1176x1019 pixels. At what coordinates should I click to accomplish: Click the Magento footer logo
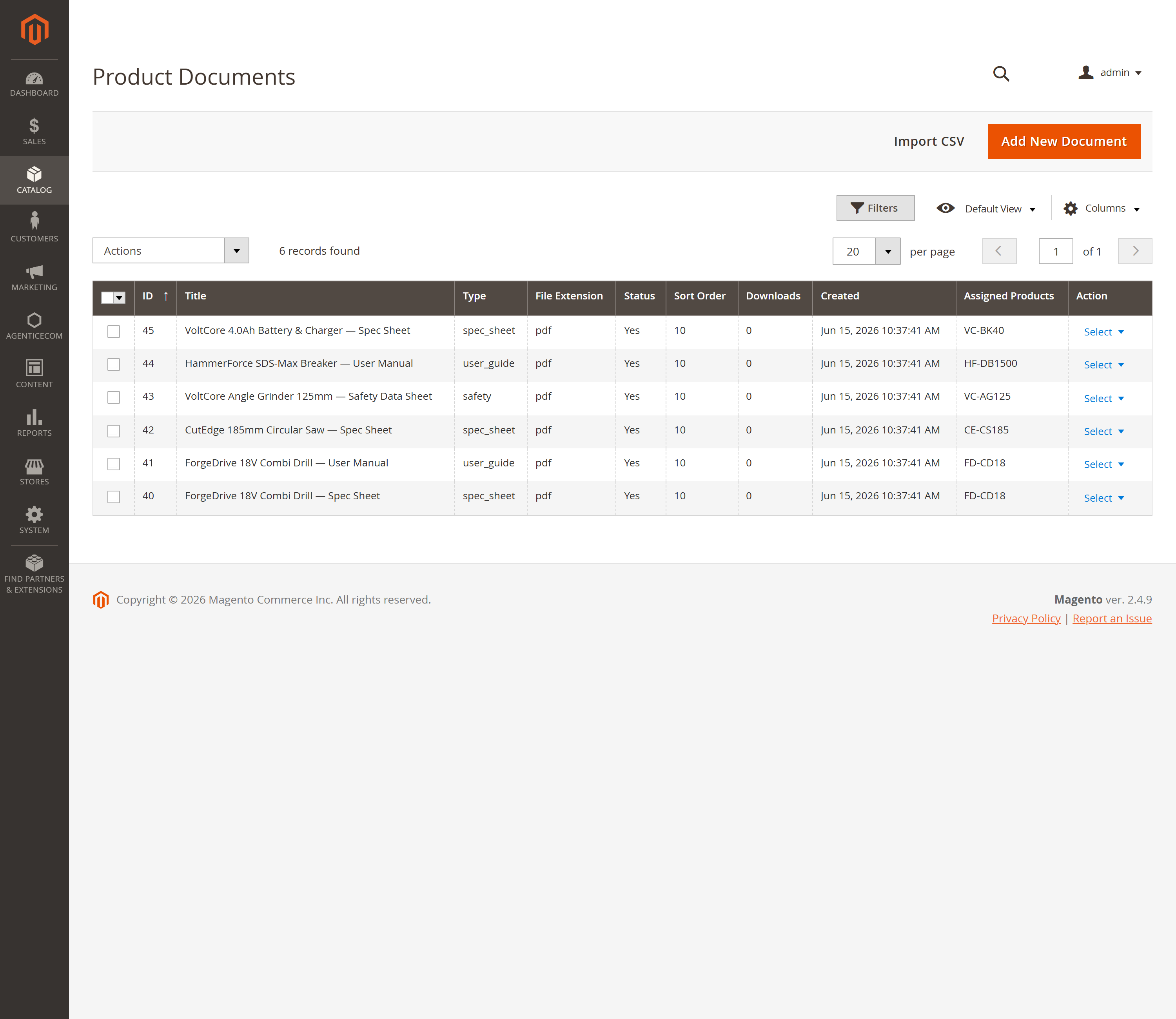(x=101, y=599)
